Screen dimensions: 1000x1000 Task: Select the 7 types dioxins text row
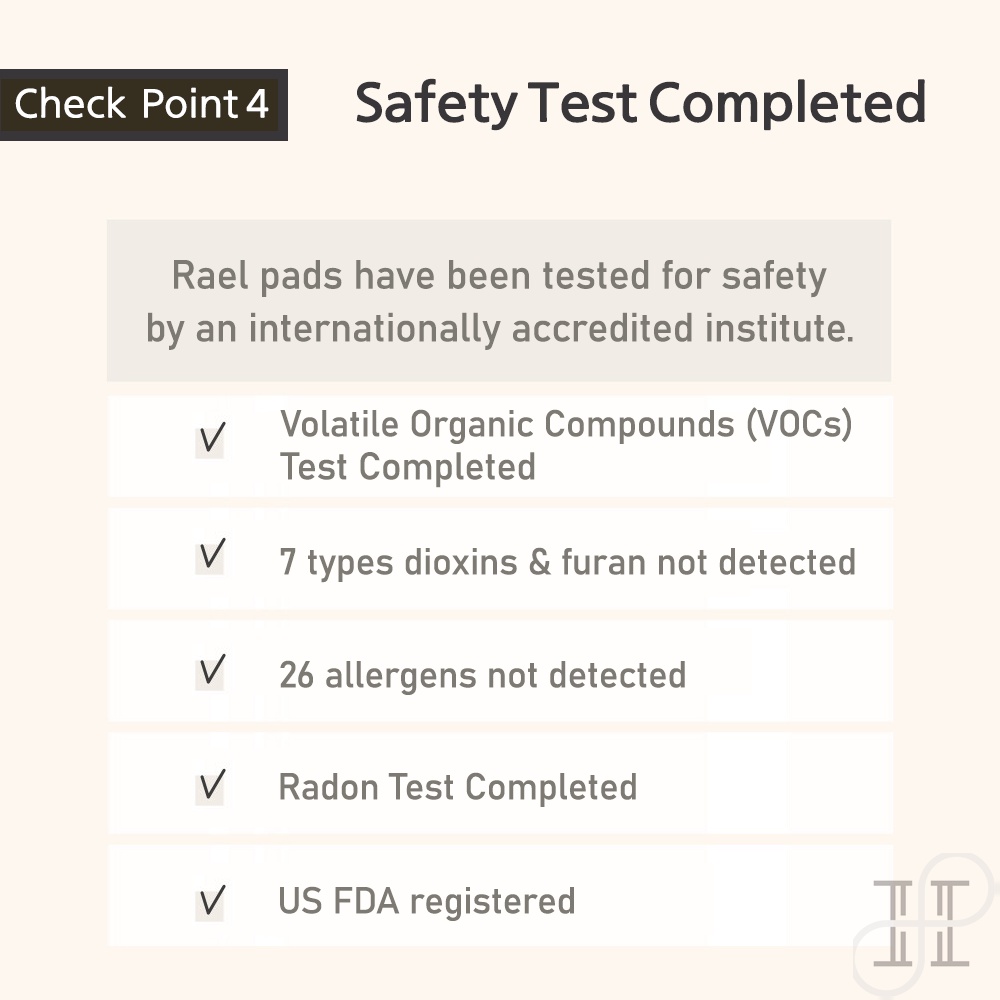point(568,562)
